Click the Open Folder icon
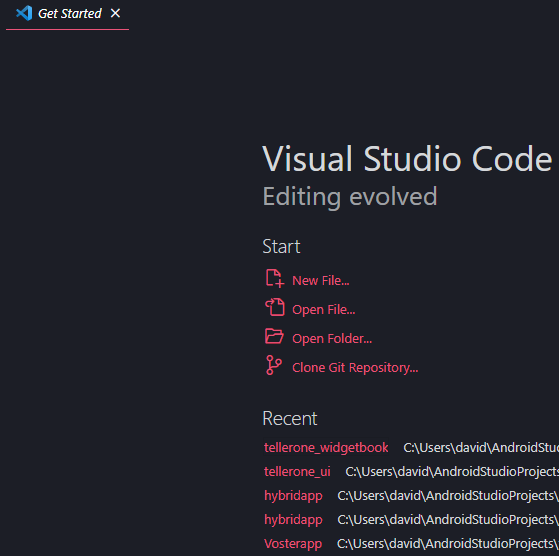Screen dimensions: 559x556 coord(275,336)
